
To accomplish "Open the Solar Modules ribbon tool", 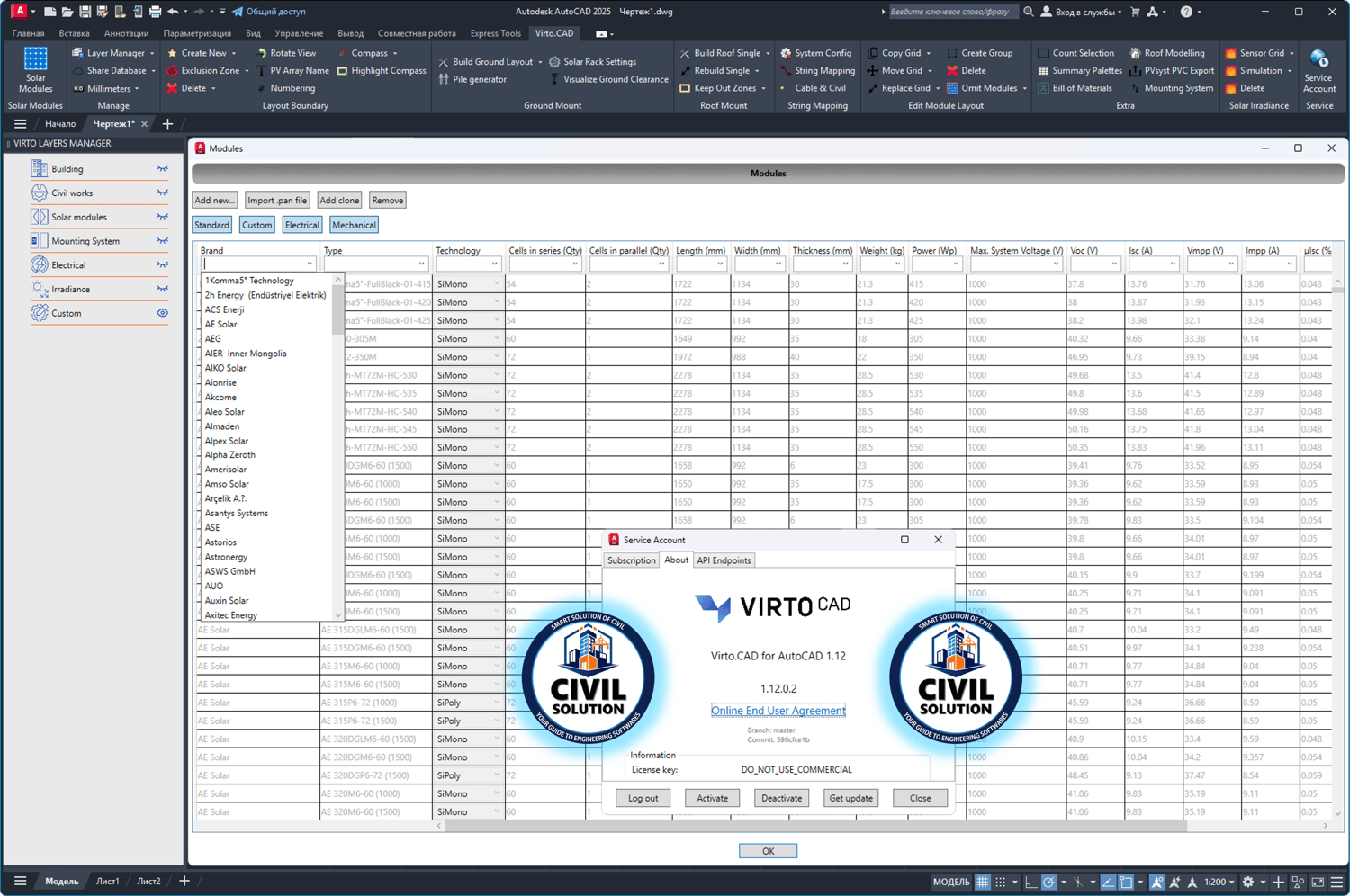I will (x=35, y=70).
